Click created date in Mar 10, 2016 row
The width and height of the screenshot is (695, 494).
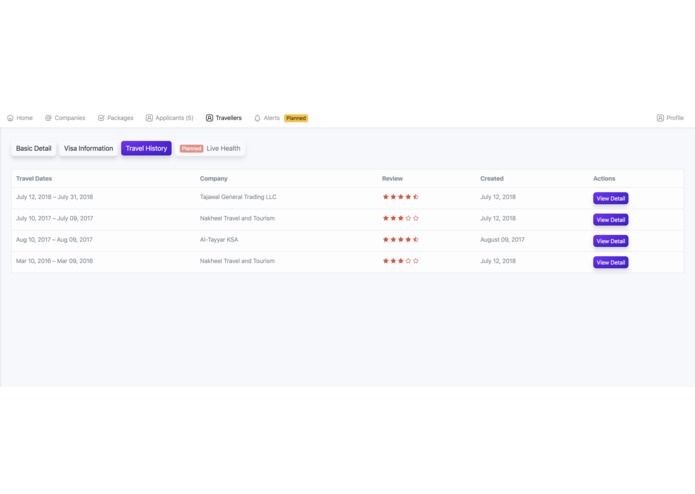[498, 261]
